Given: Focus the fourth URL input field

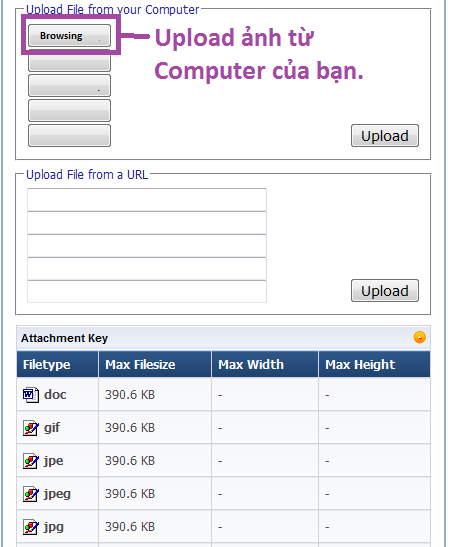Looking at the screenshot, I should pos(147,269).
